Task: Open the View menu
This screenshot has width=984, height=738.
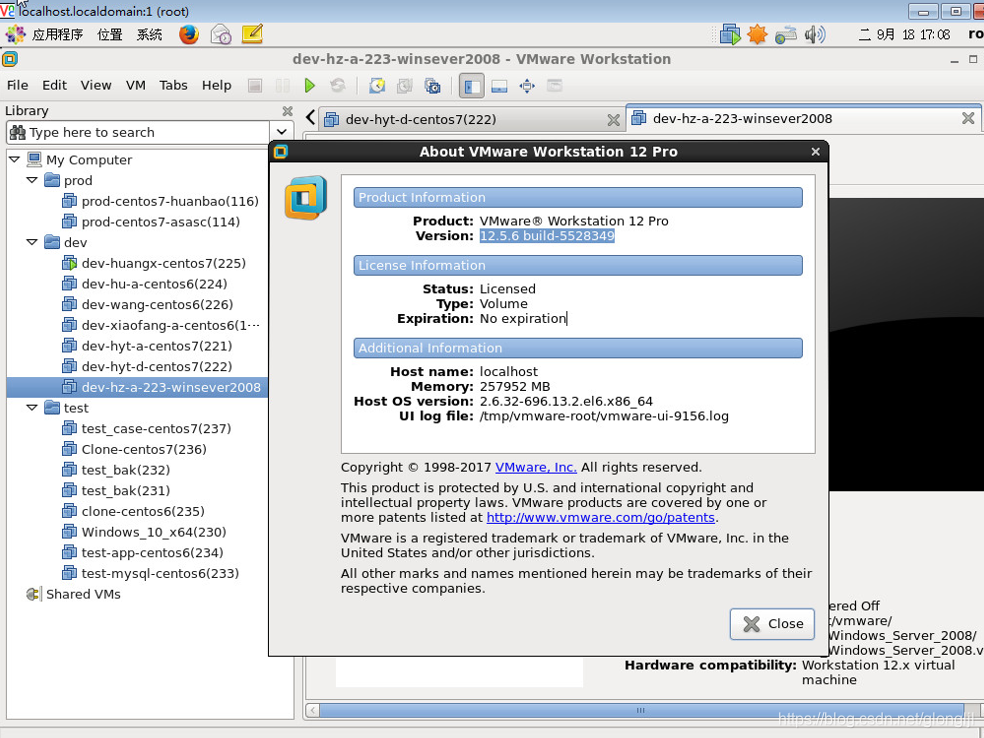Action: tap(96, 85)
